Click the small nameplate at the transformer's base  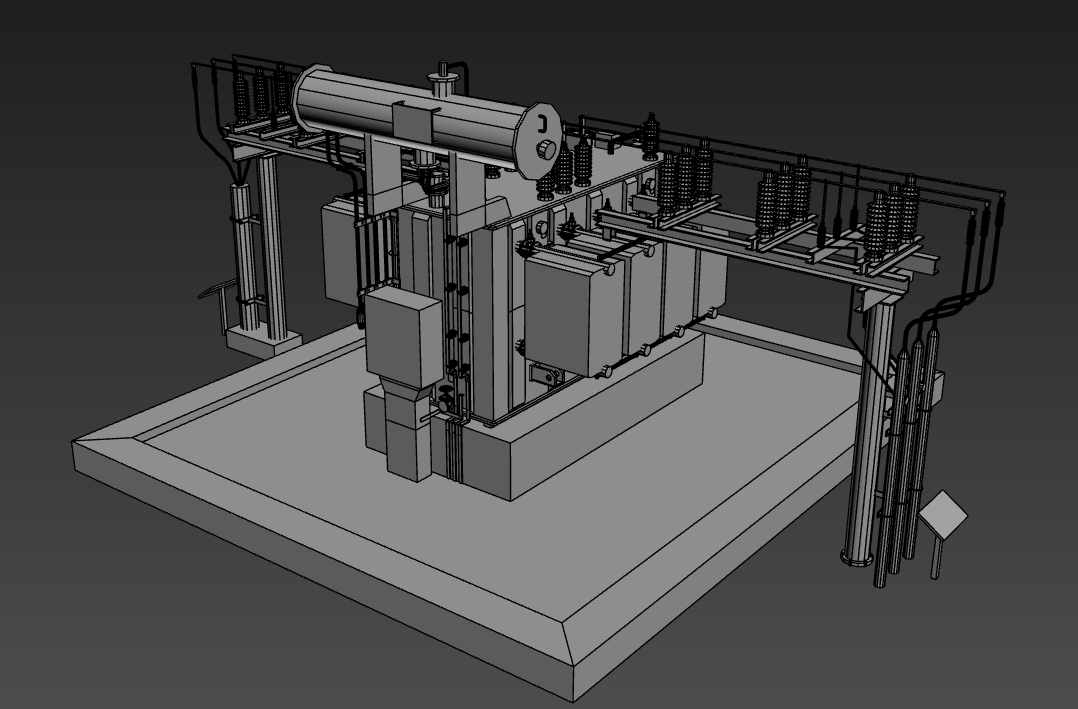[546, 375]
